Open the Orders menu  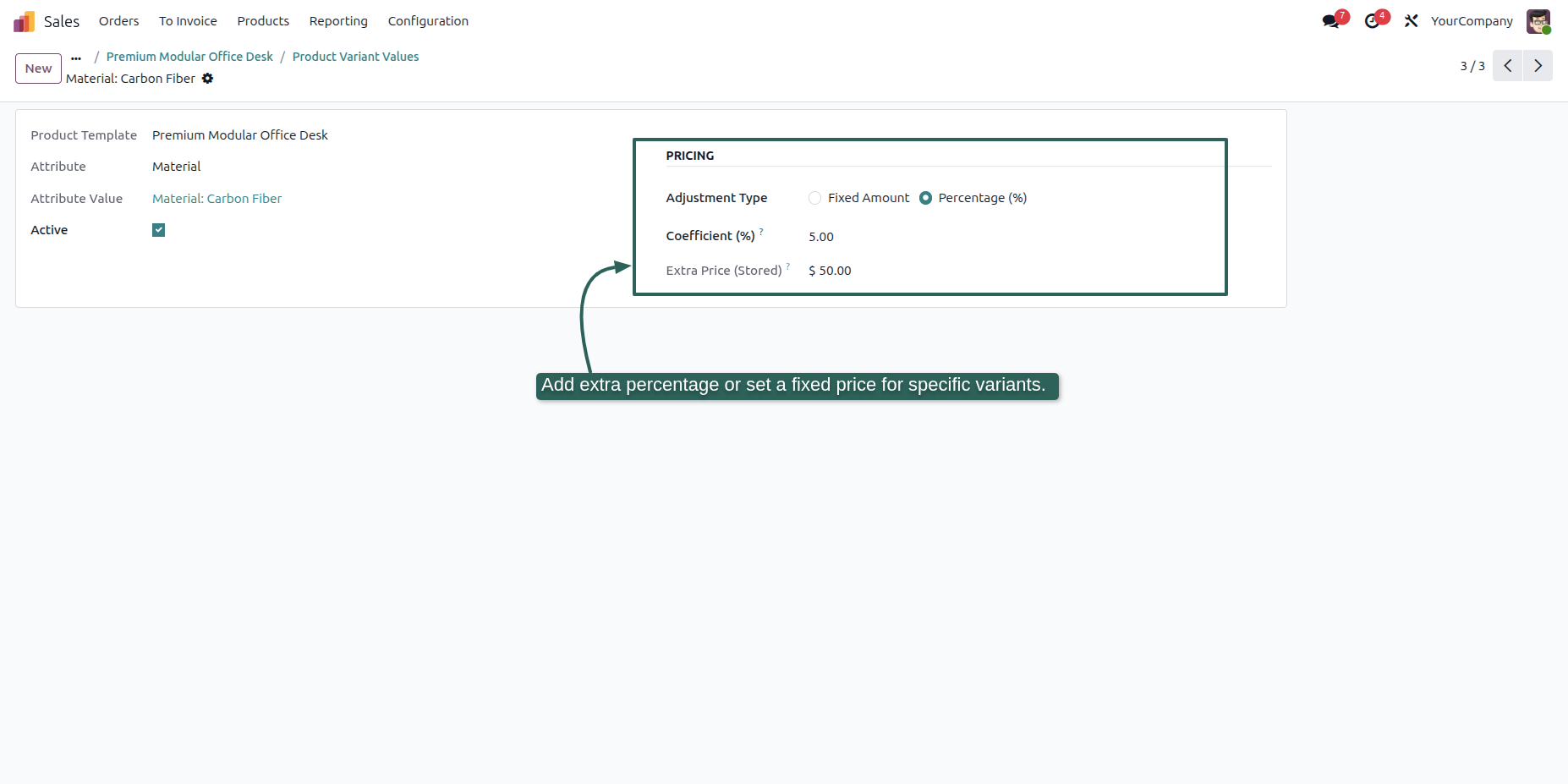118,21
